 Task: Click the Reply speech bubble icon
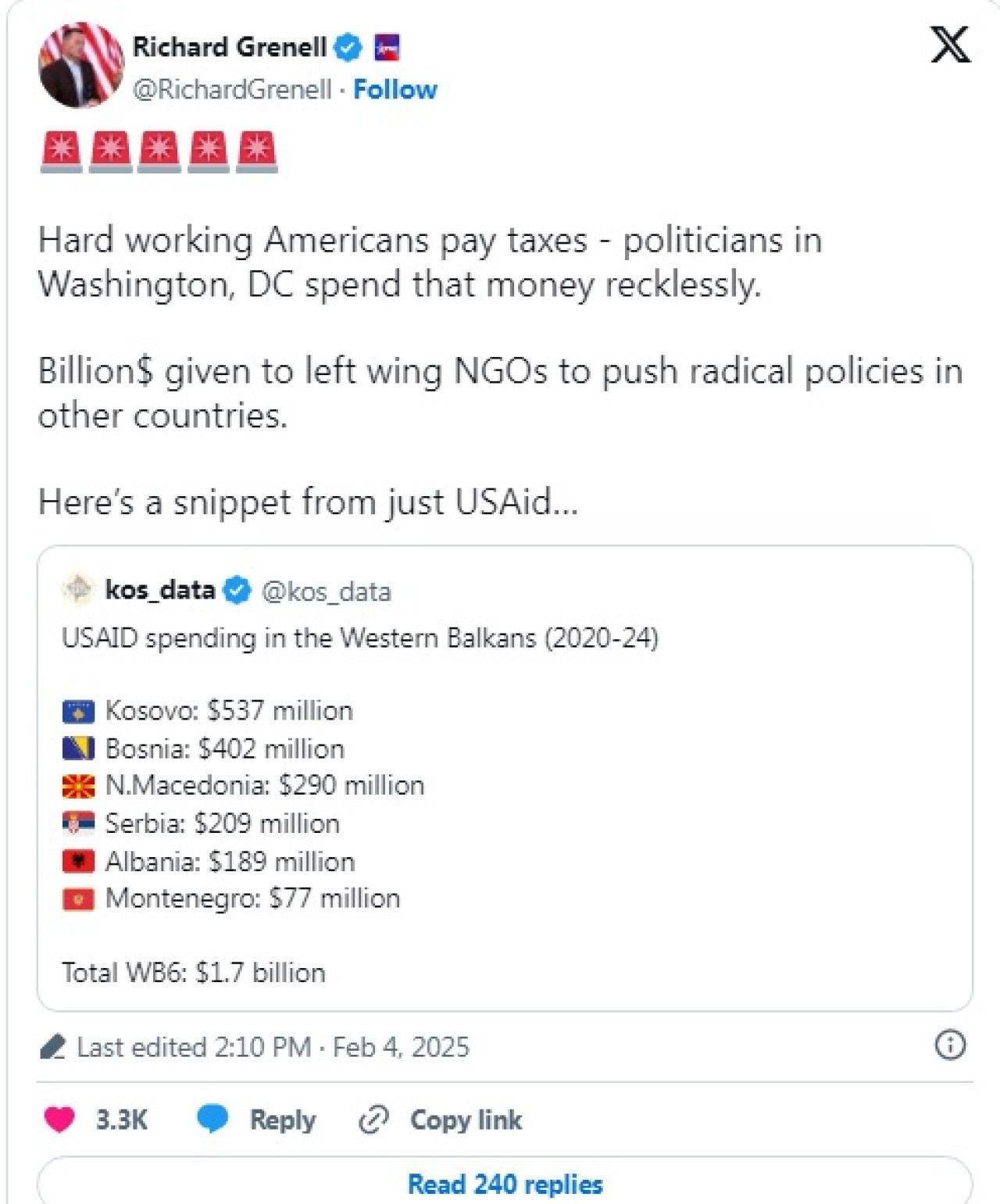[212, 1119]
